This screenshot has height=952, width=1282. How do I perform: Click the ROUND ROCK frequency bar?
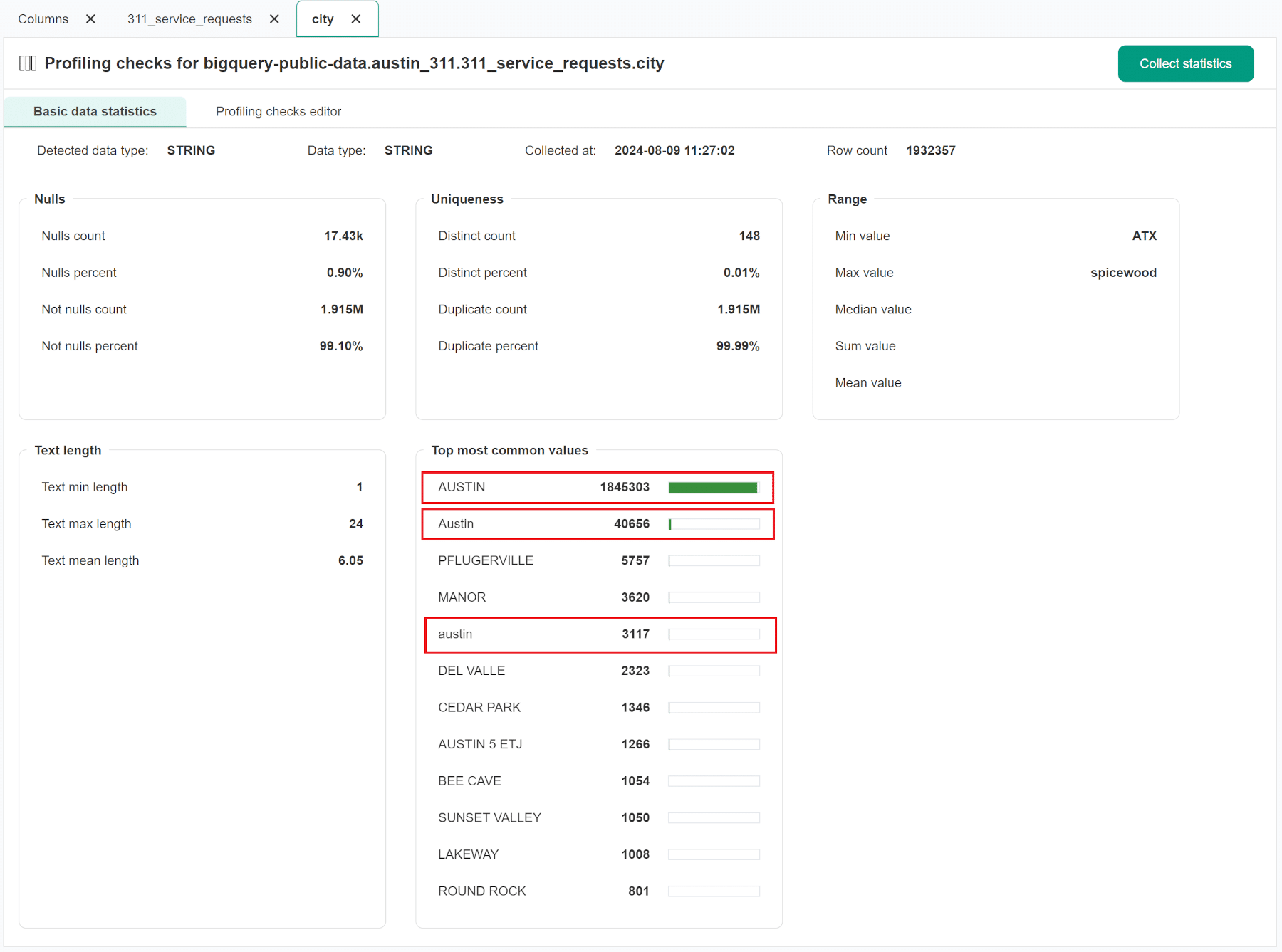click(x=714, y=891)
